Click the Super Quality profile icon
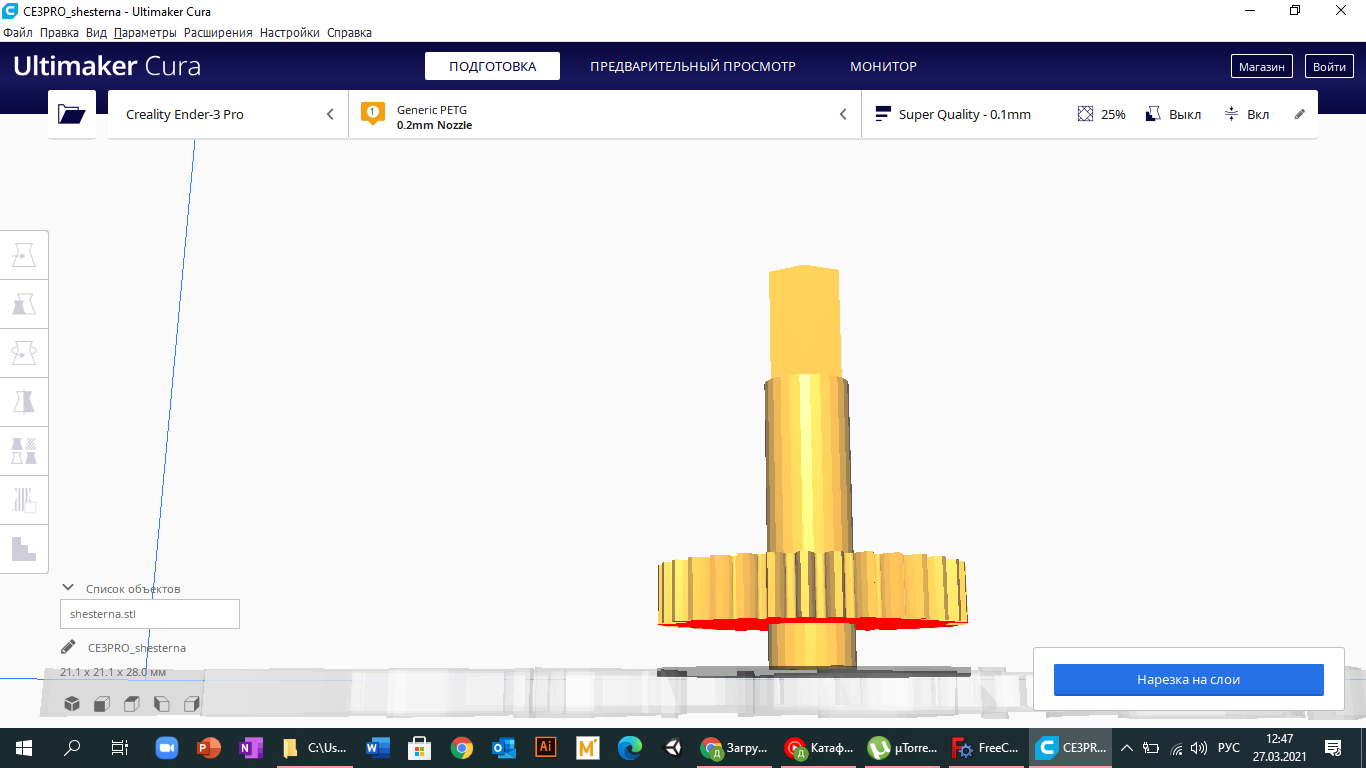 (883, 114)
